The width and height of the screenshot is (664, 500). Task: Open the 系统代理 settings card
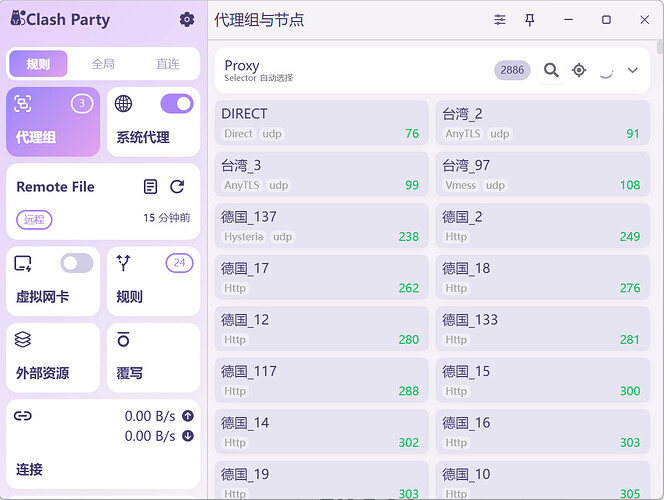click(x=153, y=122)
